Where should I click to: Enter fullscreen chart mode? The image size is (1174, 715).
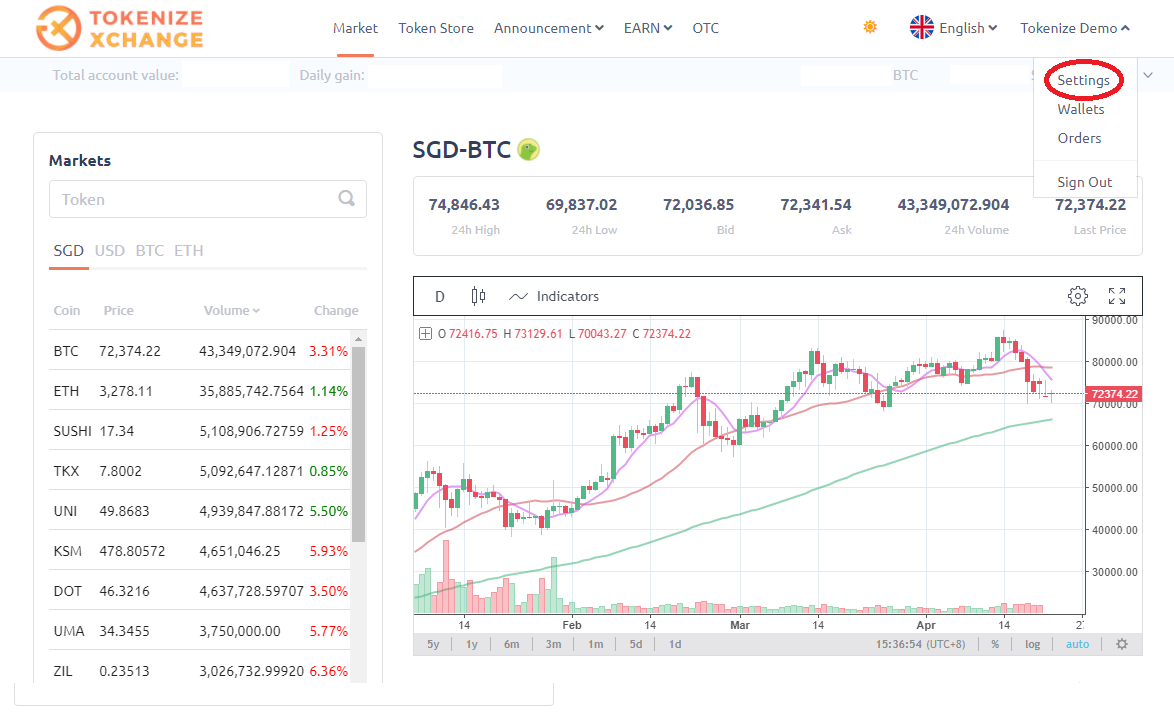coord(1117,296)
